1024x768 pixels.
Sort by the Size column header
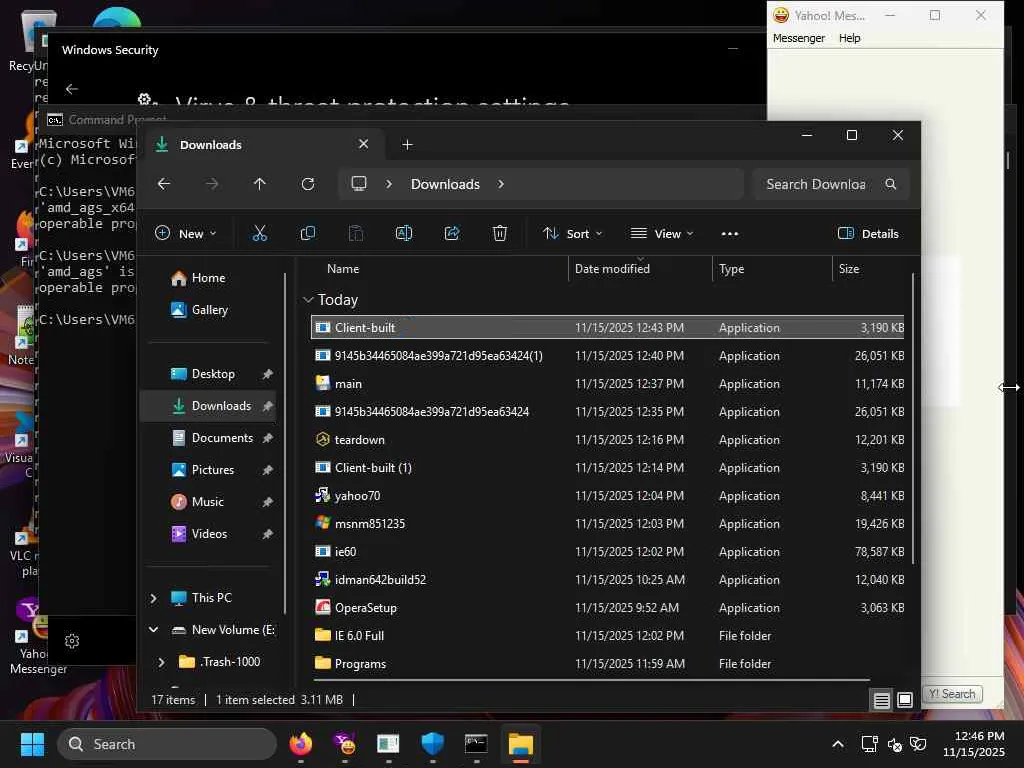pos(848,269)
